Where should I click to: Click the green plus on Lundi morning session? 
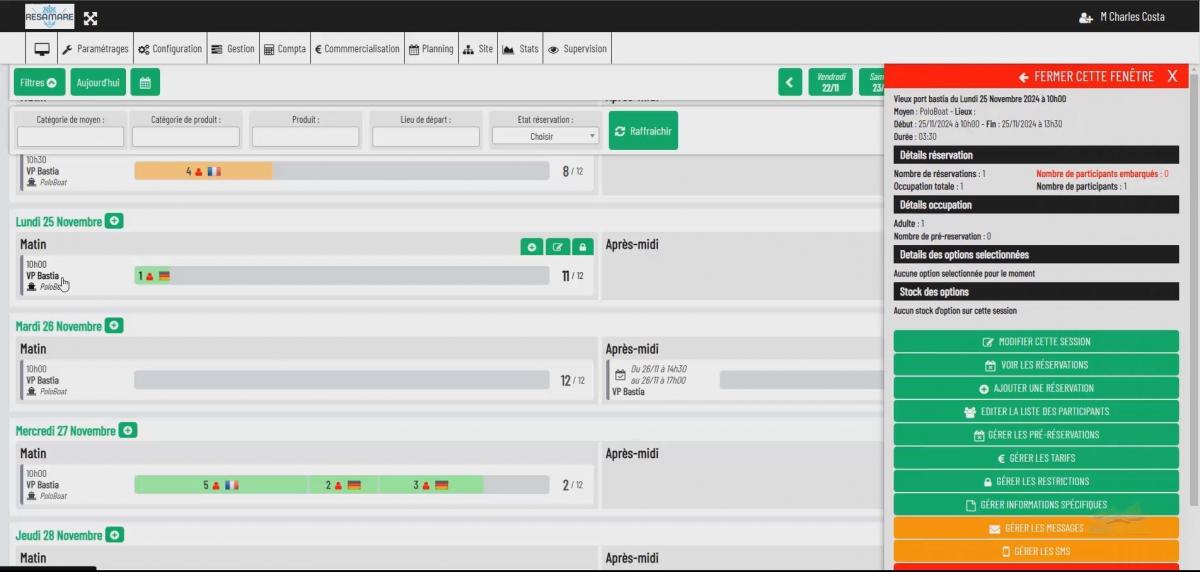click(532, 246)
